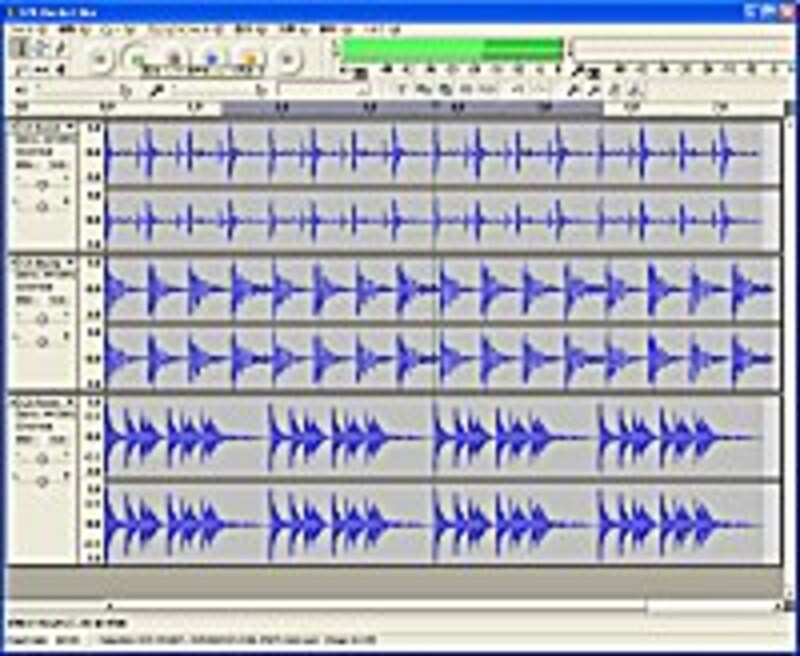Viewport: 800px width, 656px height.
Task: Click the Trim Audio toolbar icon
Action: [454, 71]
